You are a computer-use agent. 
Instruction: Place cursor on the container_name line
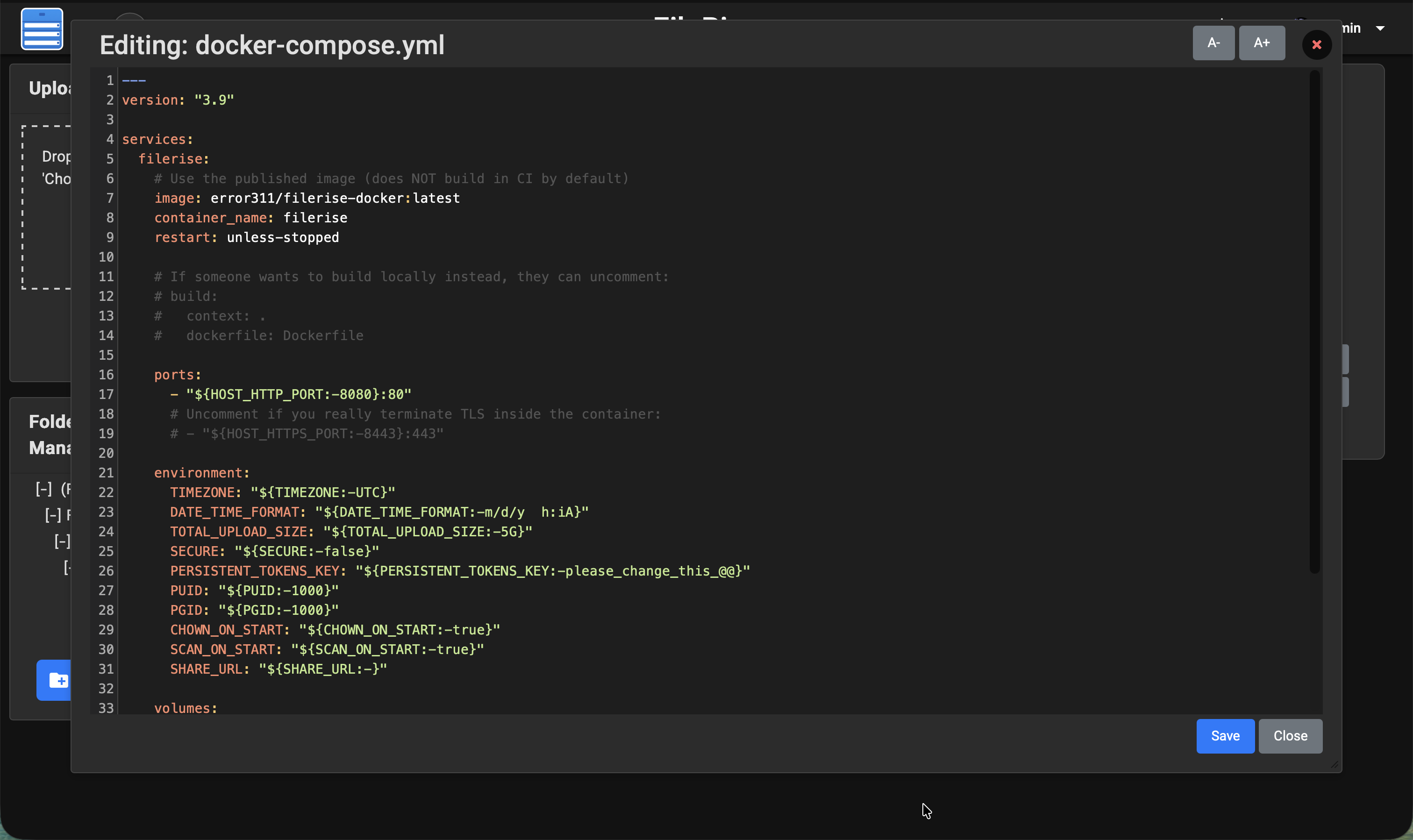click(251, 218)
